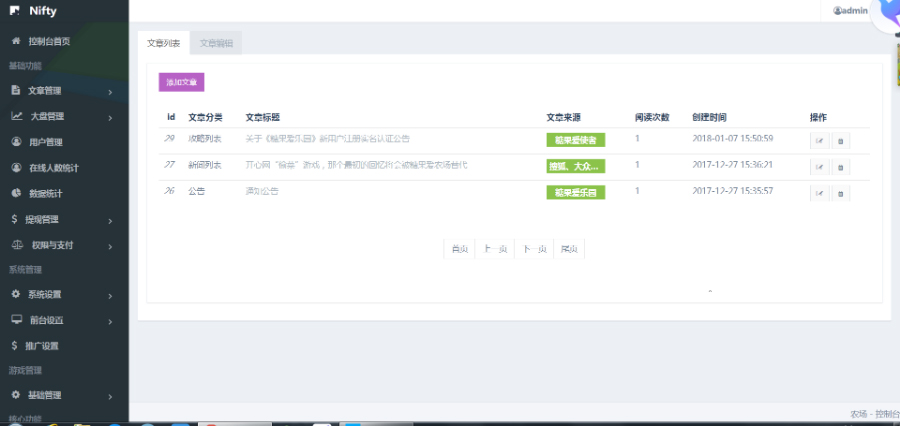Click the 文章标题 column header
Viewport: 900px width, 426px height.
coord(262,117)
